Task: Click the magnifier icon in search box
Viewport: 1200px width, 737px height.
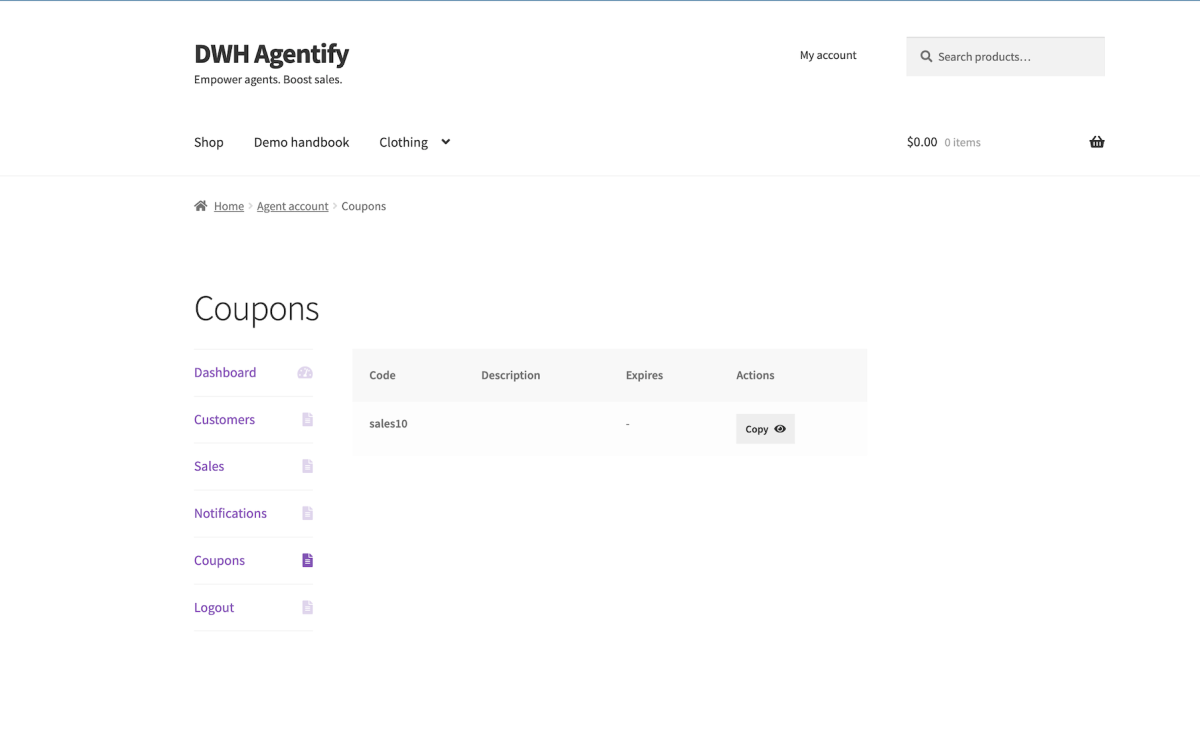Action: [926, 57]
